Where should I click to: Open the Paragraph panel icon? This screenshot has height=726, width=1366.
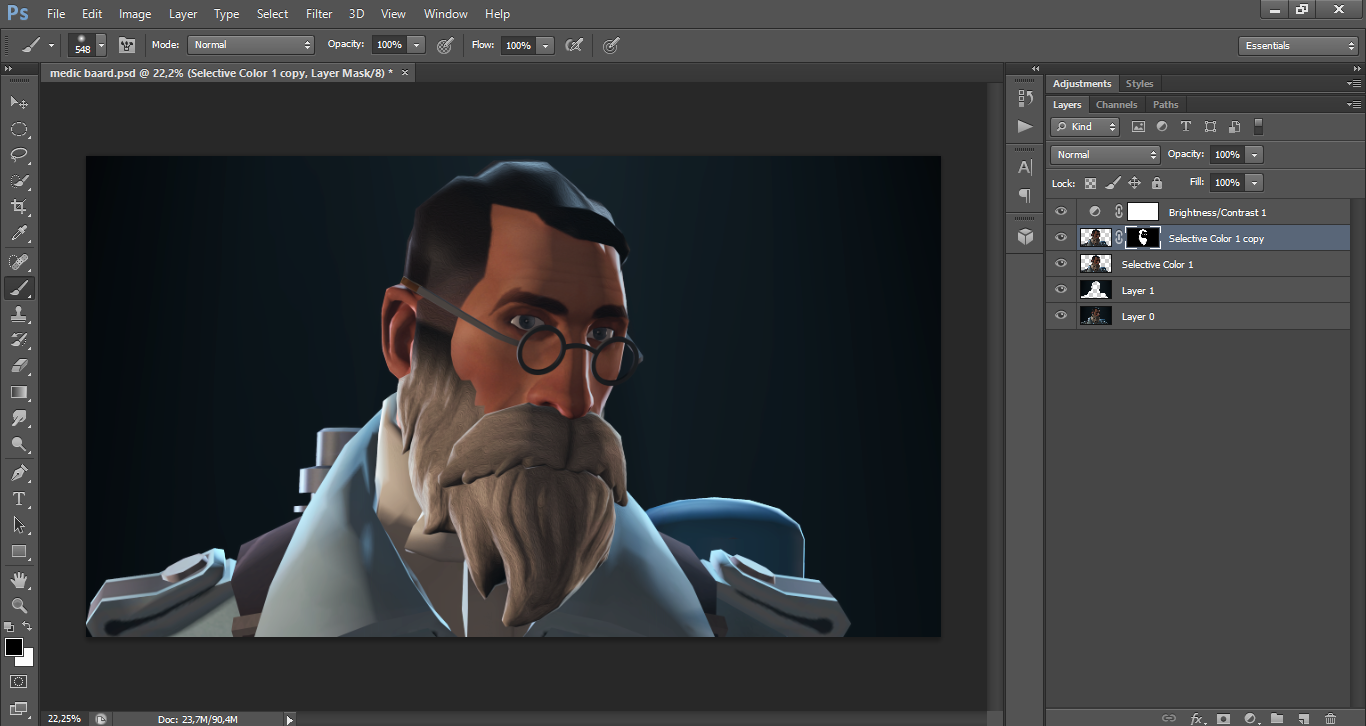click(x=1025, y=195)
